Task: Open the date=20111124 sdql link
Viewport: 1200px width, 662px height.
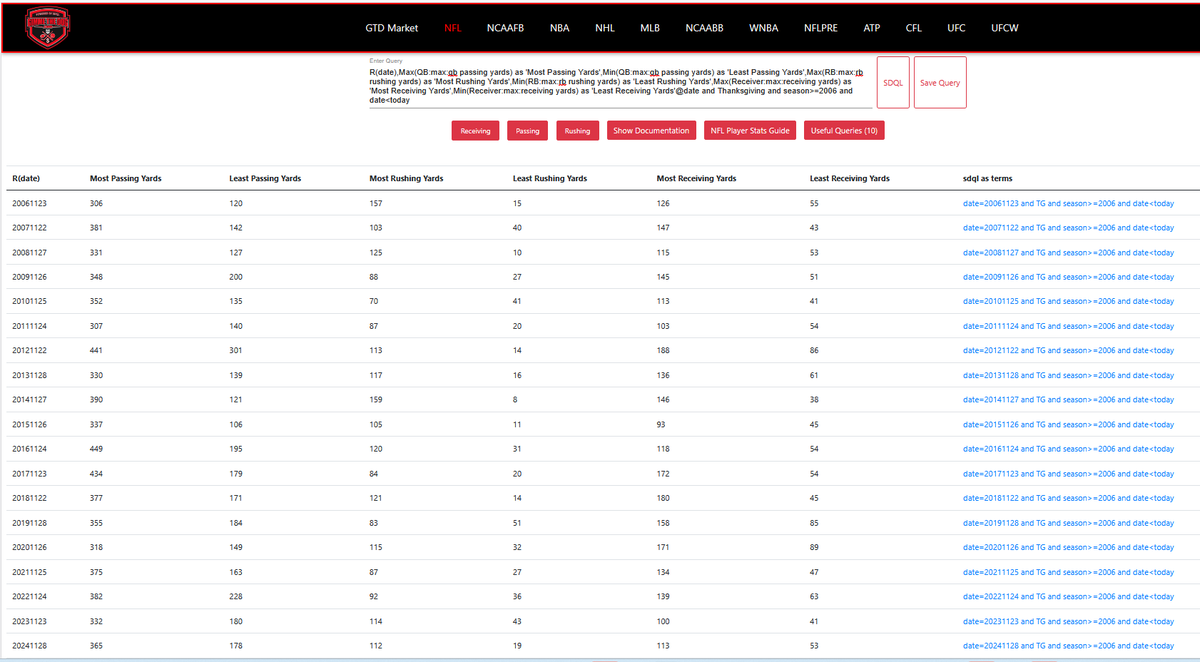Action: [1068, 326]
